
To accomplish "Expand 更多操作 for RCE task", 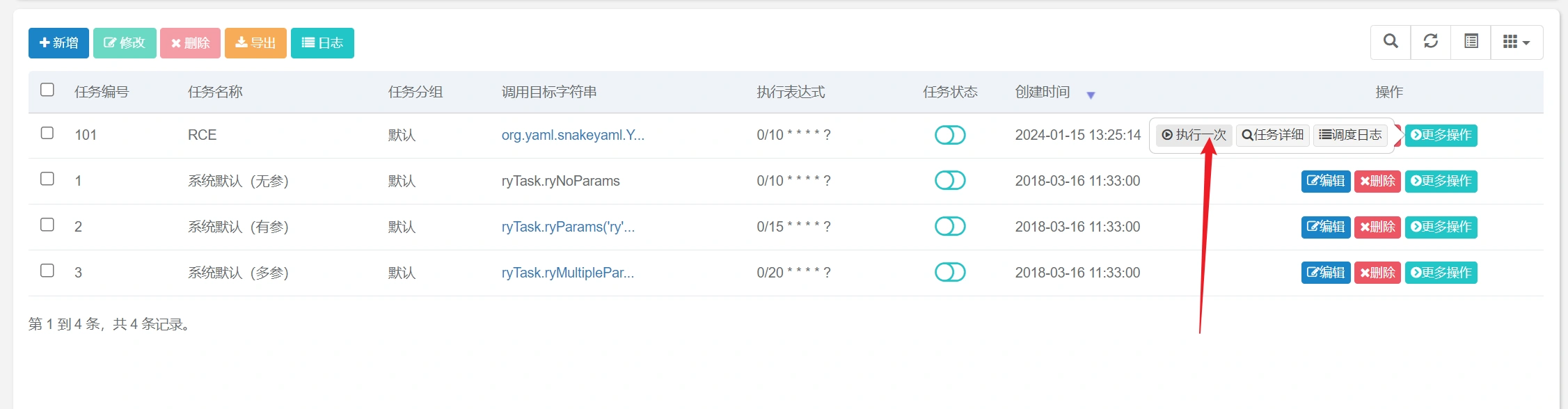I will click(x=1441, y=135).
